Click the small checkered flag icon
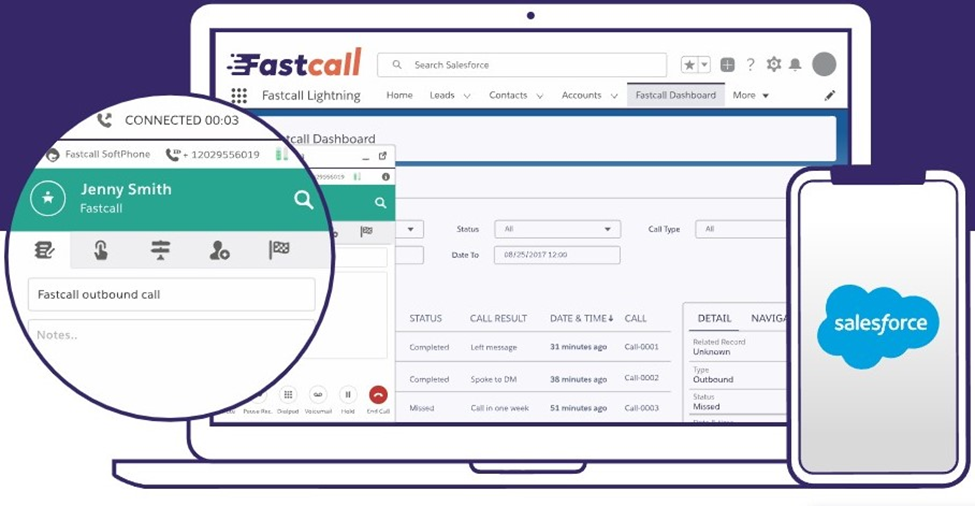The image size is (975, 506). point(366,232)
